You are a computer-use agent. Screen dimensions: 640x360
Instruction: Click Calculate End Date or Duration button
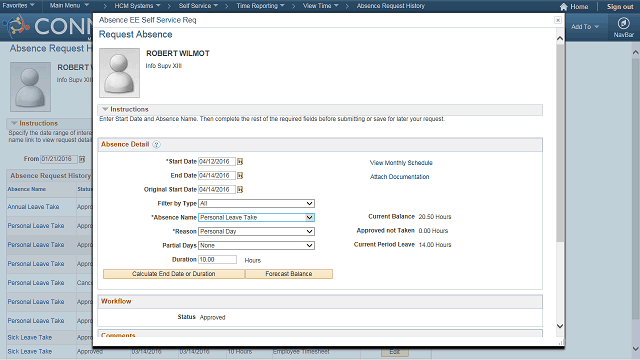point(174,274)
